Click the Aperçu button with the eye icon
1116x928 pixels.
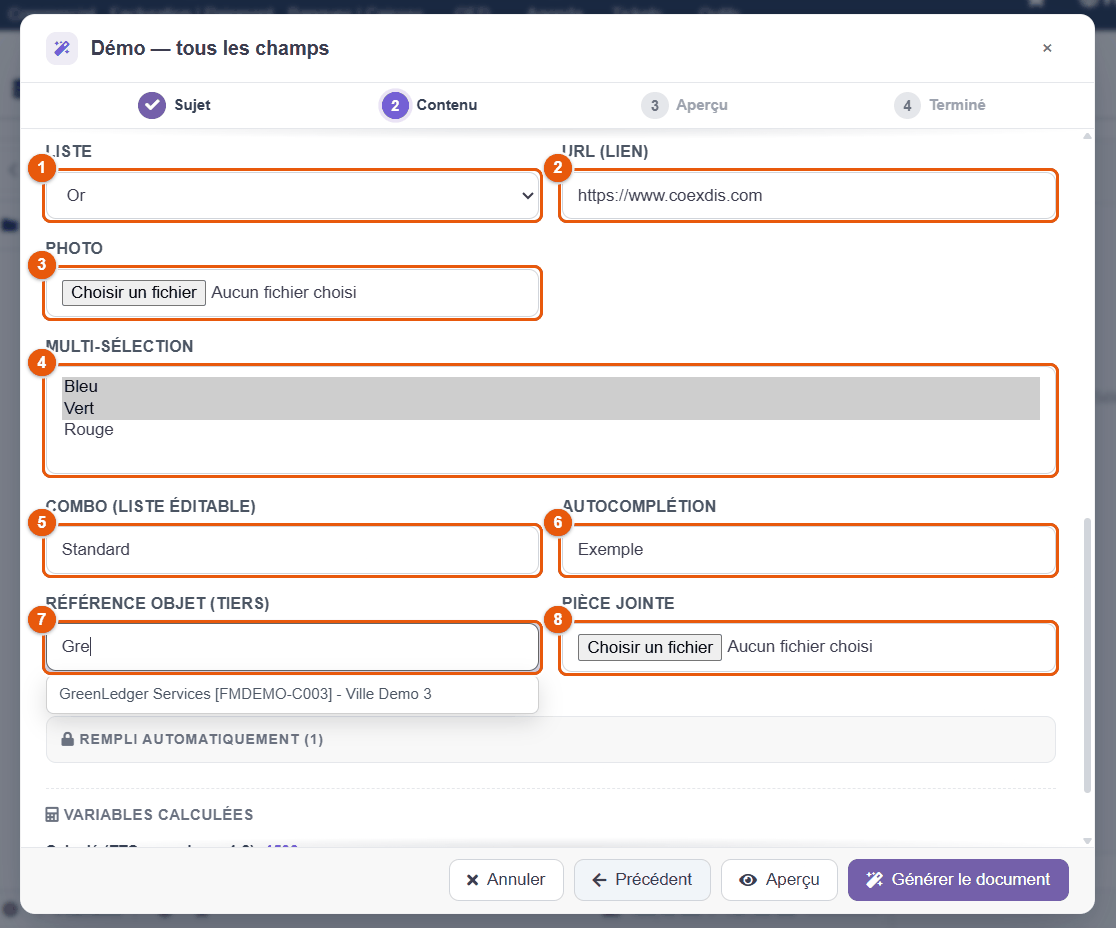point(779,880)
